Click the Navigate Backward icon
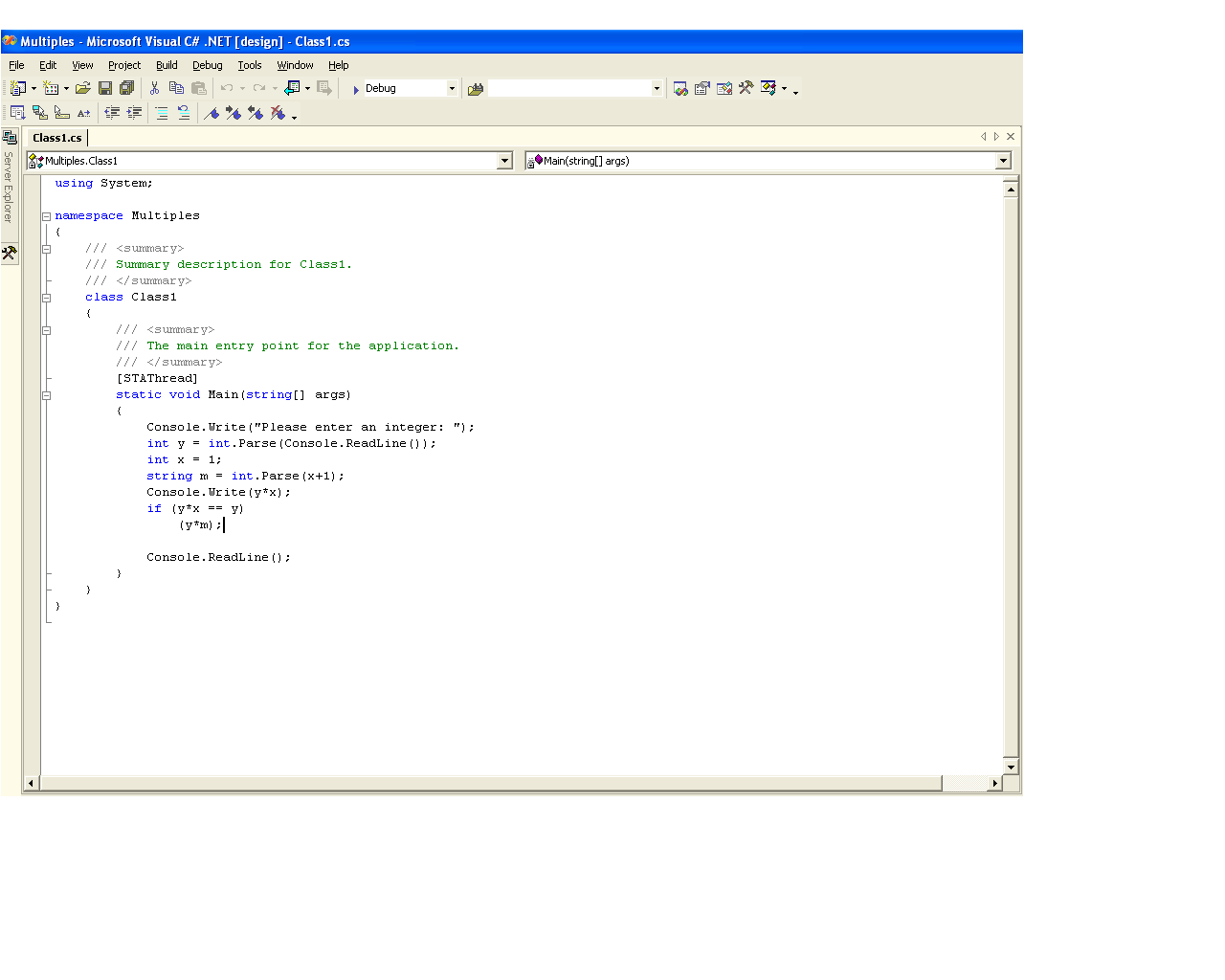 click(292, 88)
